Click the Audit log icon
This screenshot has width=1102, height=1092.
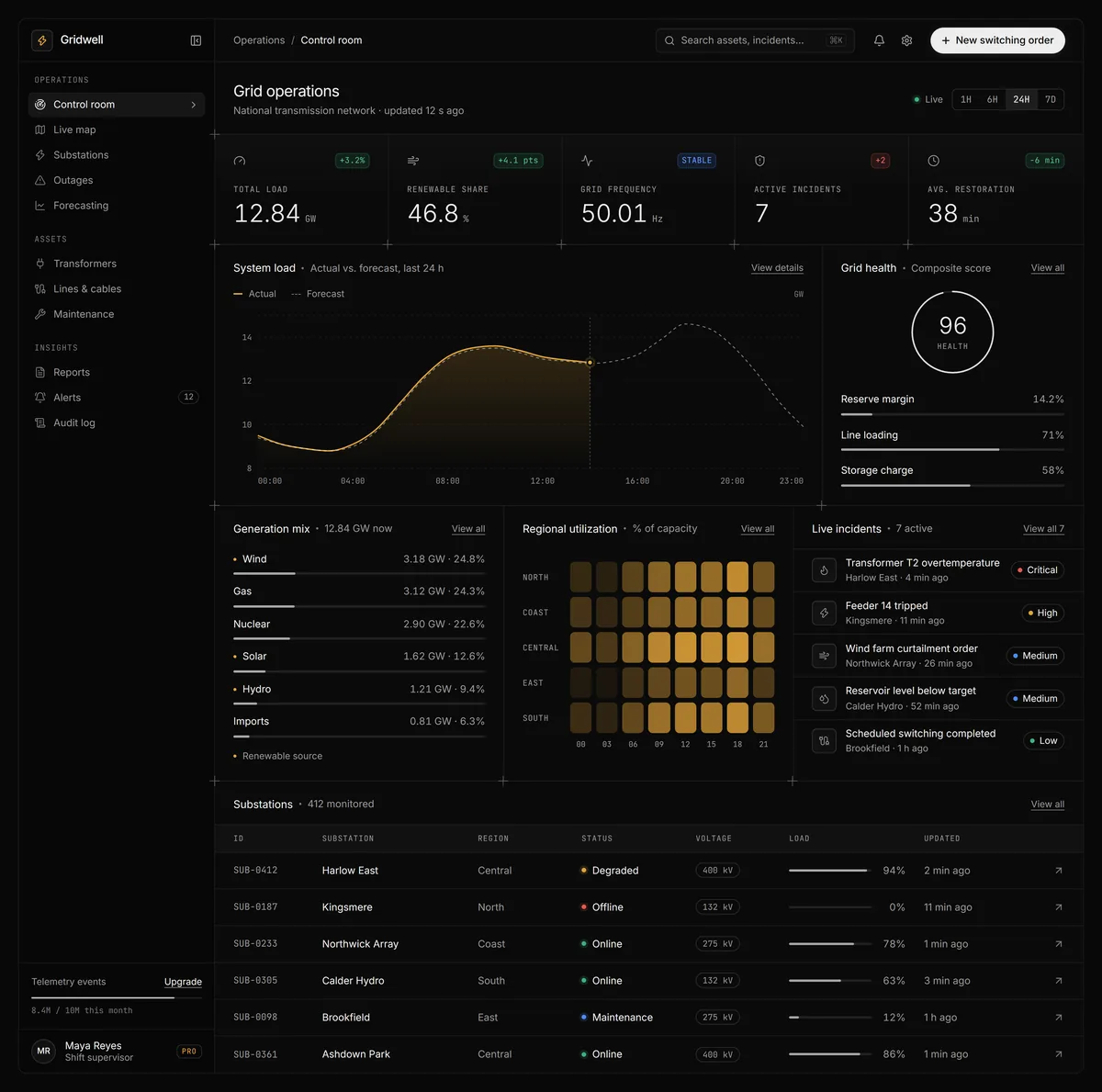pos(40,422)
